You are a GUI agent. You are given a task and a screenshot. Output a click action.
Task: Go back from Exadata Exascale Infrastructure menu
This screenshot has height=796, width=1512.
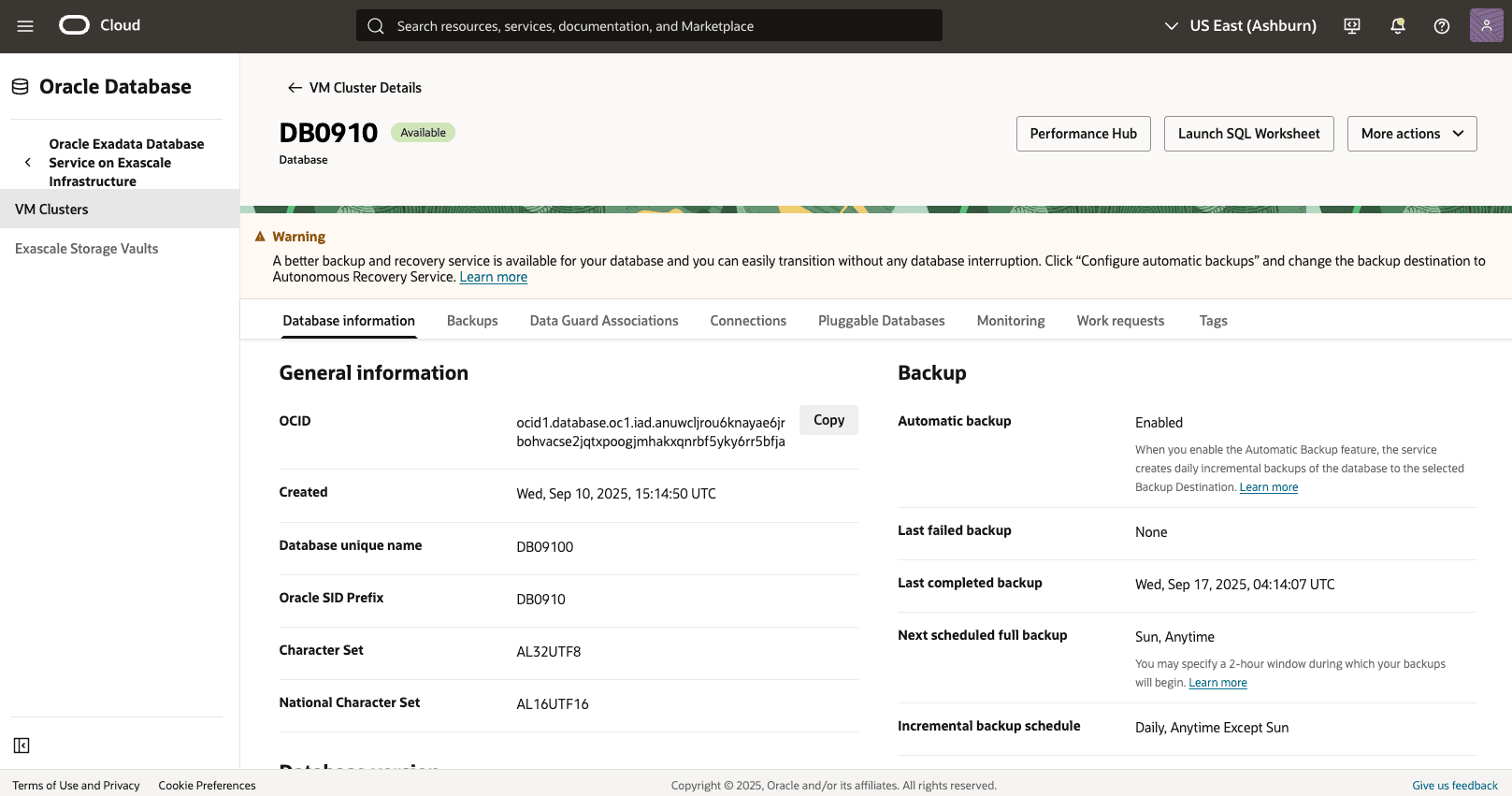pos(28,163)
